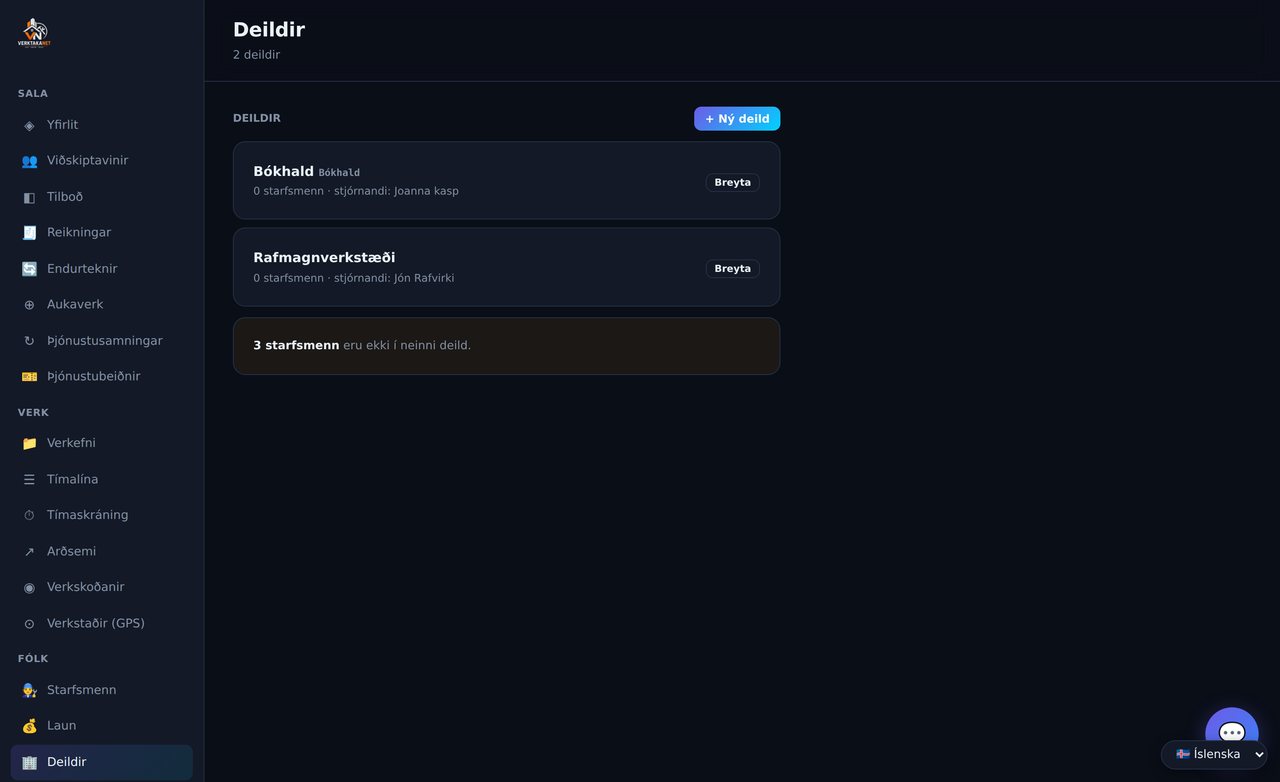Click the Reikningar receipt icon
This screenshot has width=1280, height=782.
pos(29,233)
